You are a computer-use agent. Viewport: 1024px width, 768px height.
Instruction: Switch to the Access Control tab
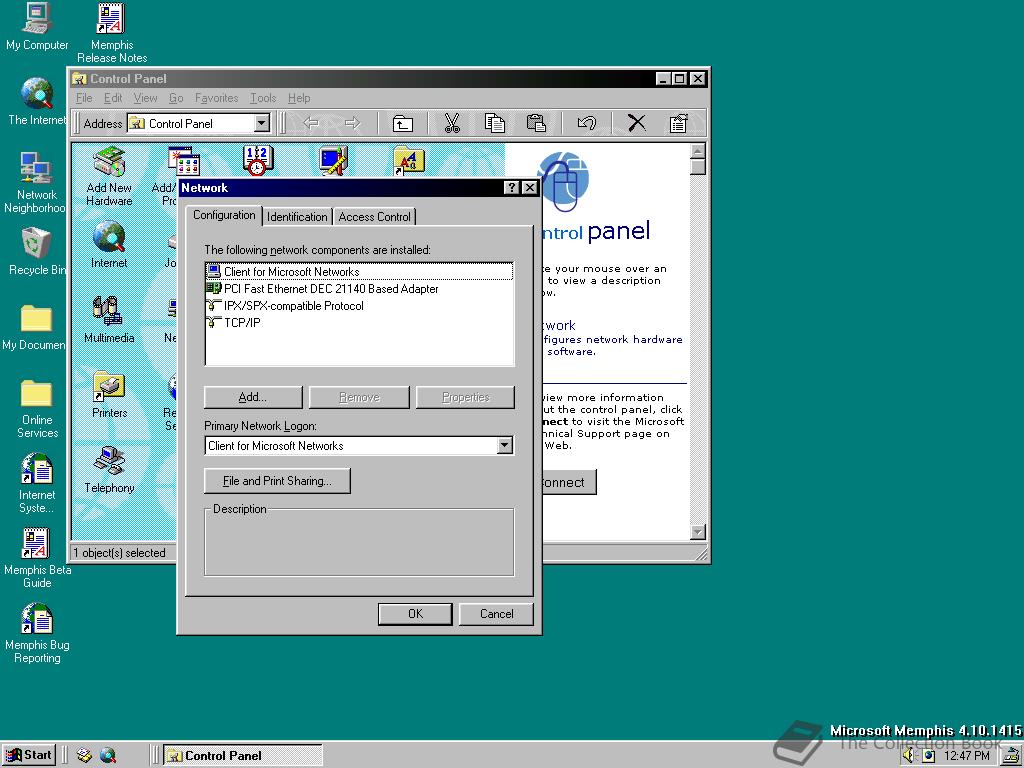[x=374, y=217]
